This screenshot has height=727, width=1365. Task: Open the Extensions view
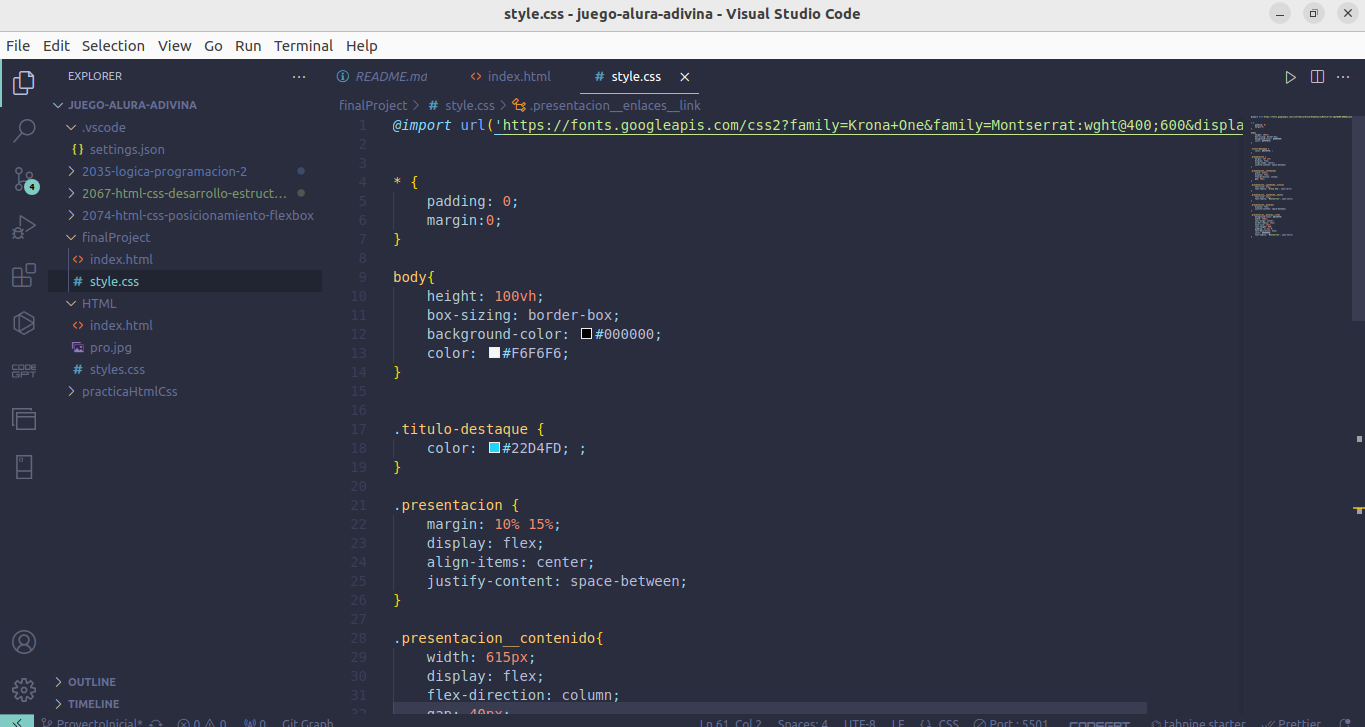[24, 276]
